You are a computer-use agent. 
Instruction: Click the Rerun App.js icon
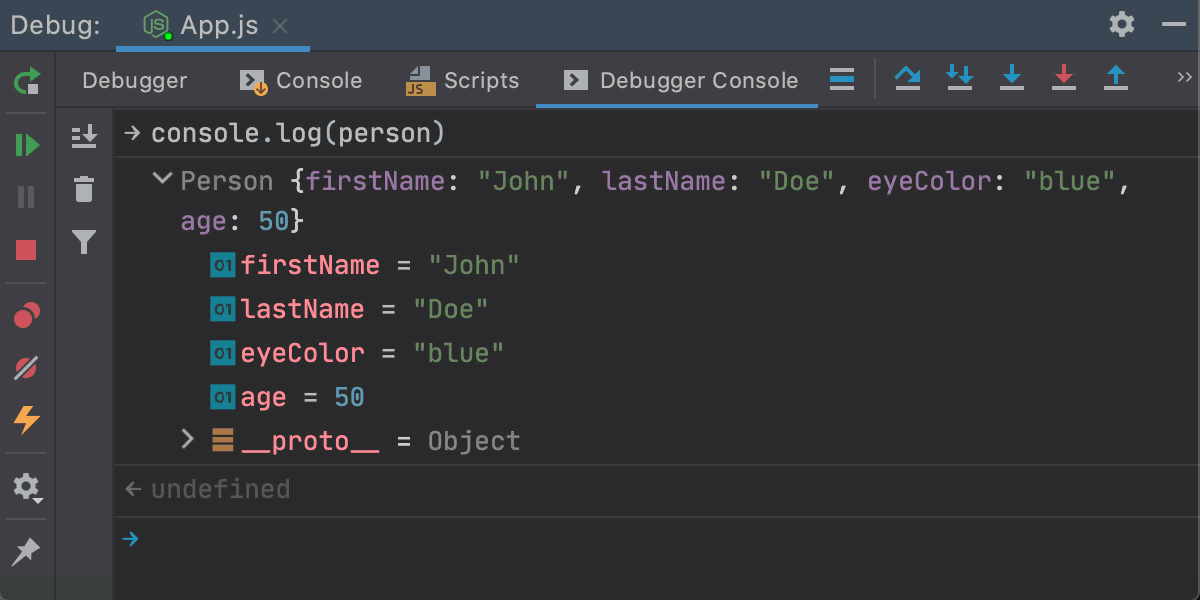27,81
